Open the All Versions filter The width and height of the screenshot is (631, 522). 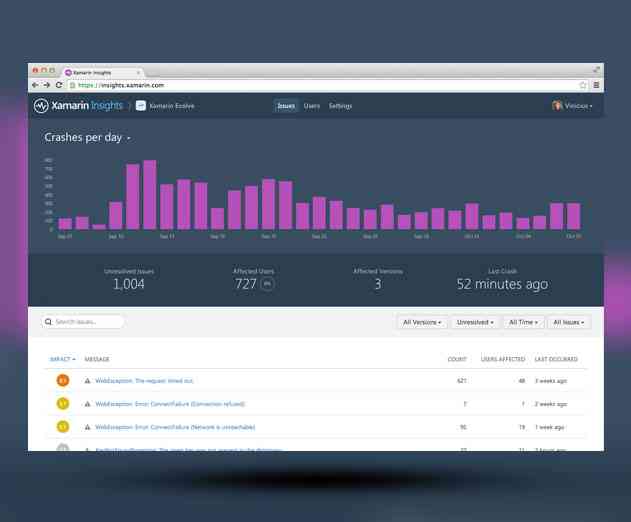point(422,322)
